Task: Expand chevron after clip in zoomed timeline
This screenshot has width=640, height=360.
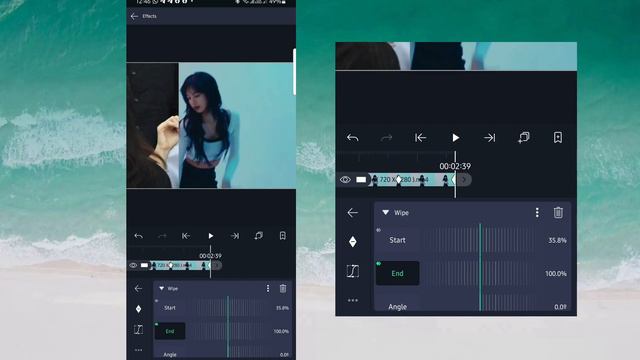Action: (464, 180)
